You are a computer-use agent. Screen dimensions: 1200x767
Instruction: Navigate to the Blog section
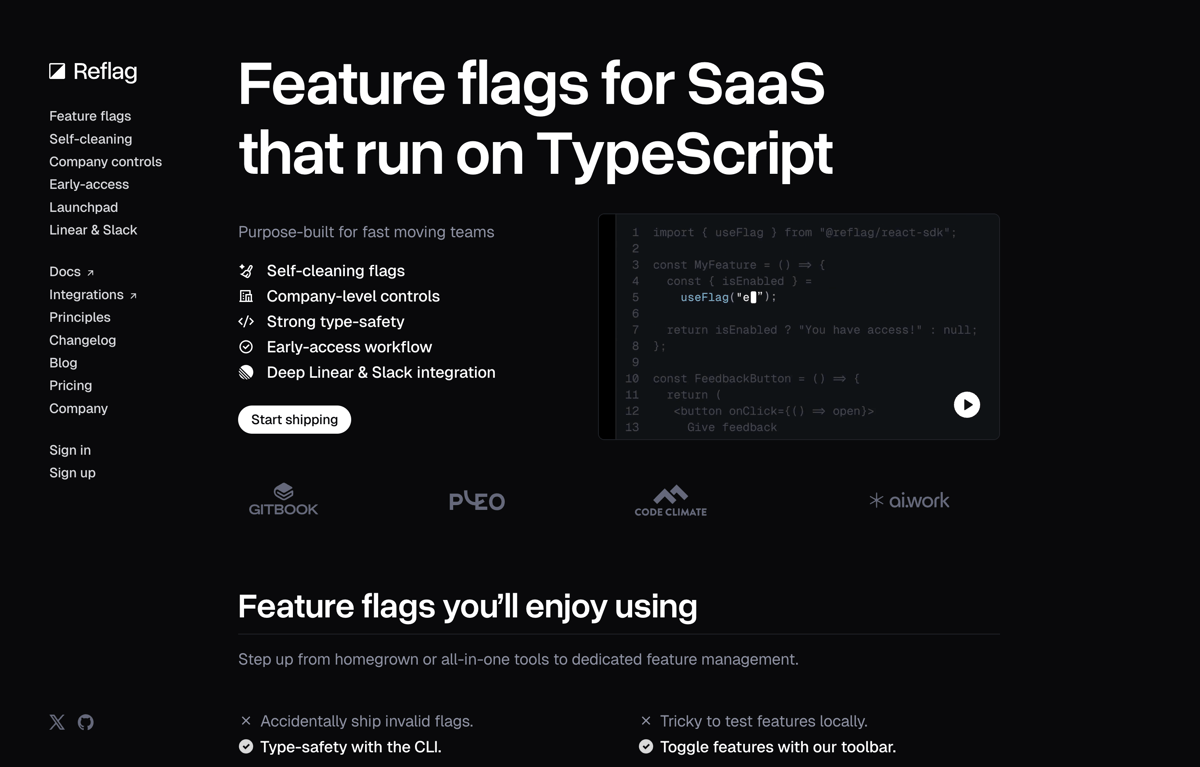click(63, 363)
